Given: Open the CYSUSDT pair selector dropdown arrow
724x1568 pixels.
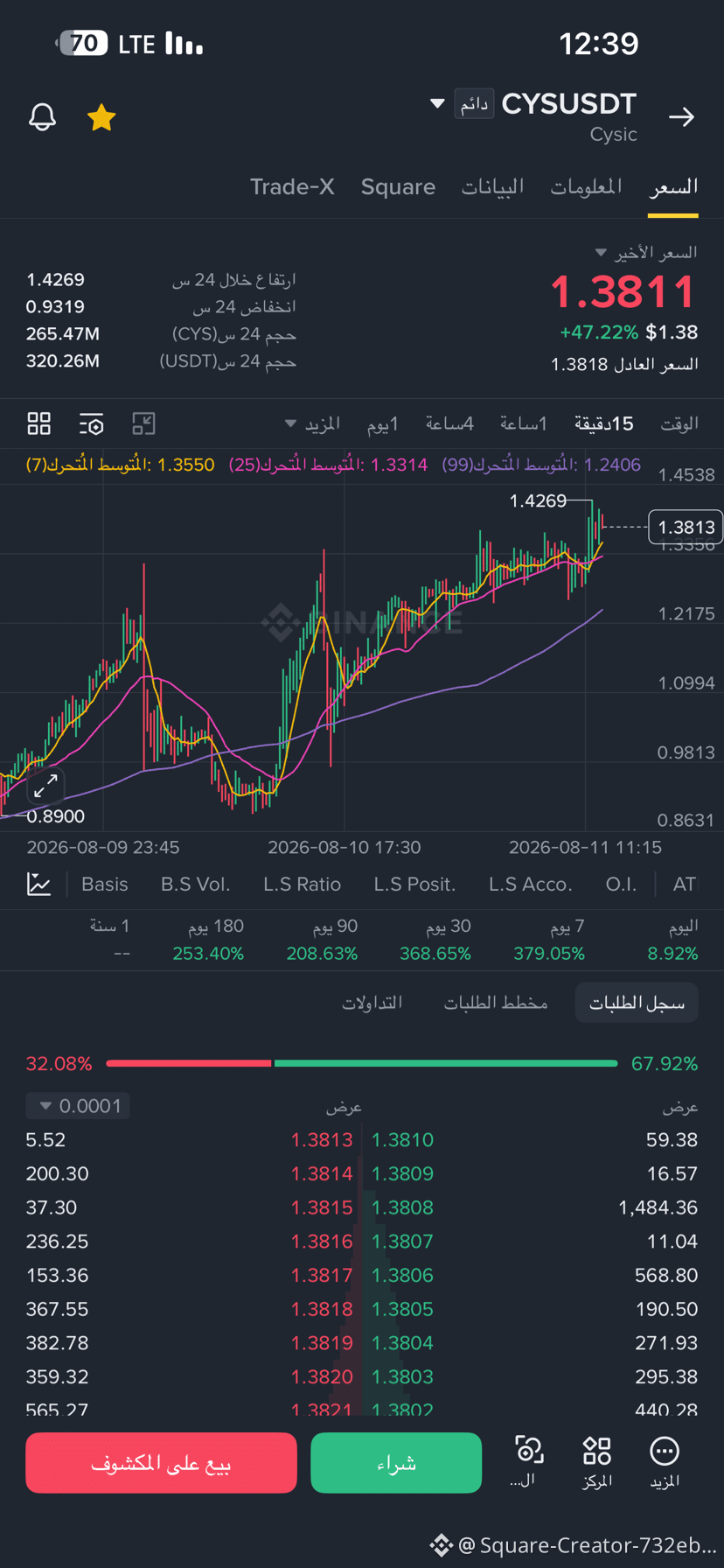Looking at the screenshot, I should point(437,104).
